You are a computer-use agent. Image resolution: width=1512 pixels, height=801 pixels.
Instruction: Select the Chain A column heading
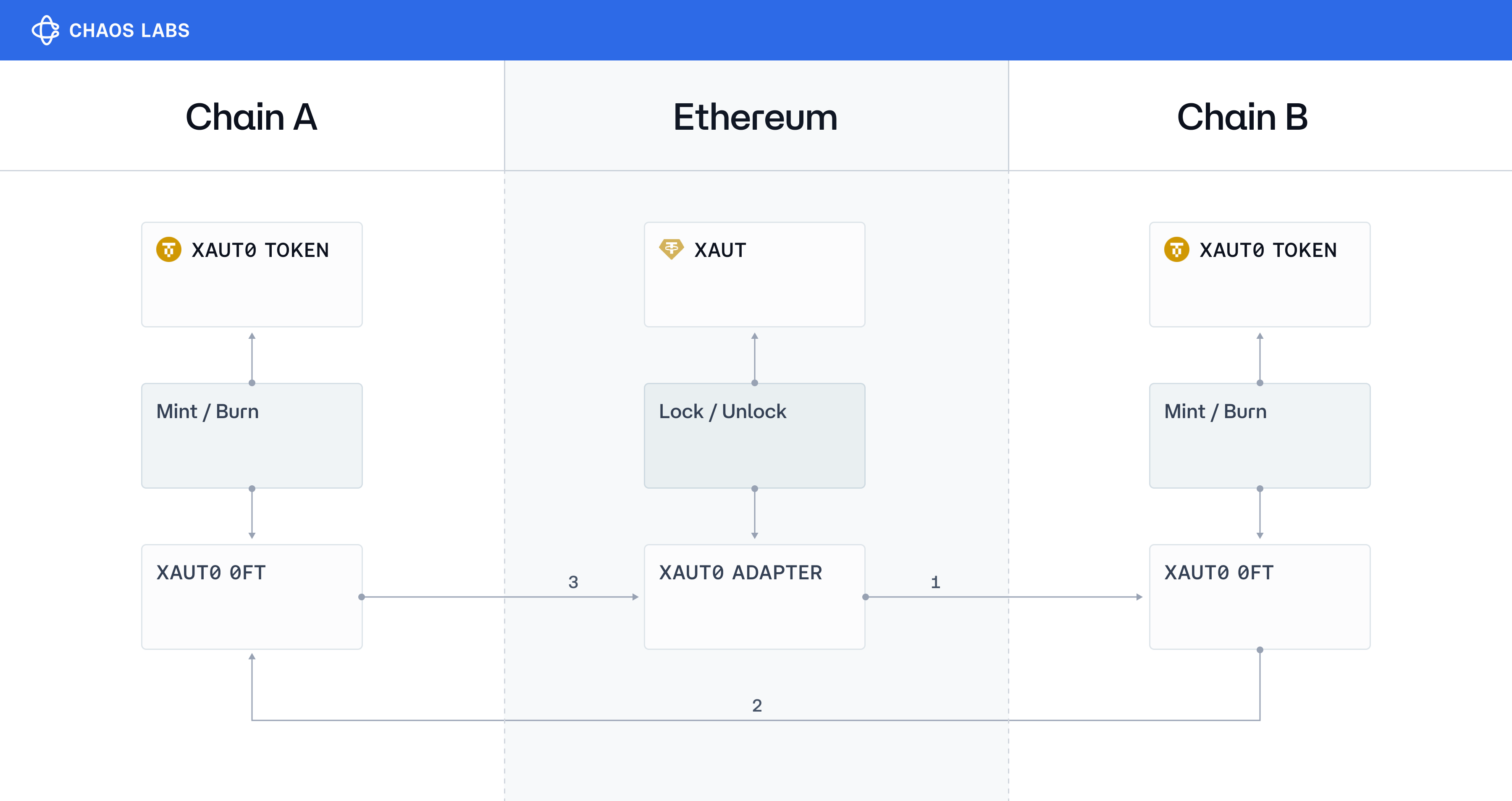pos(251,117)
